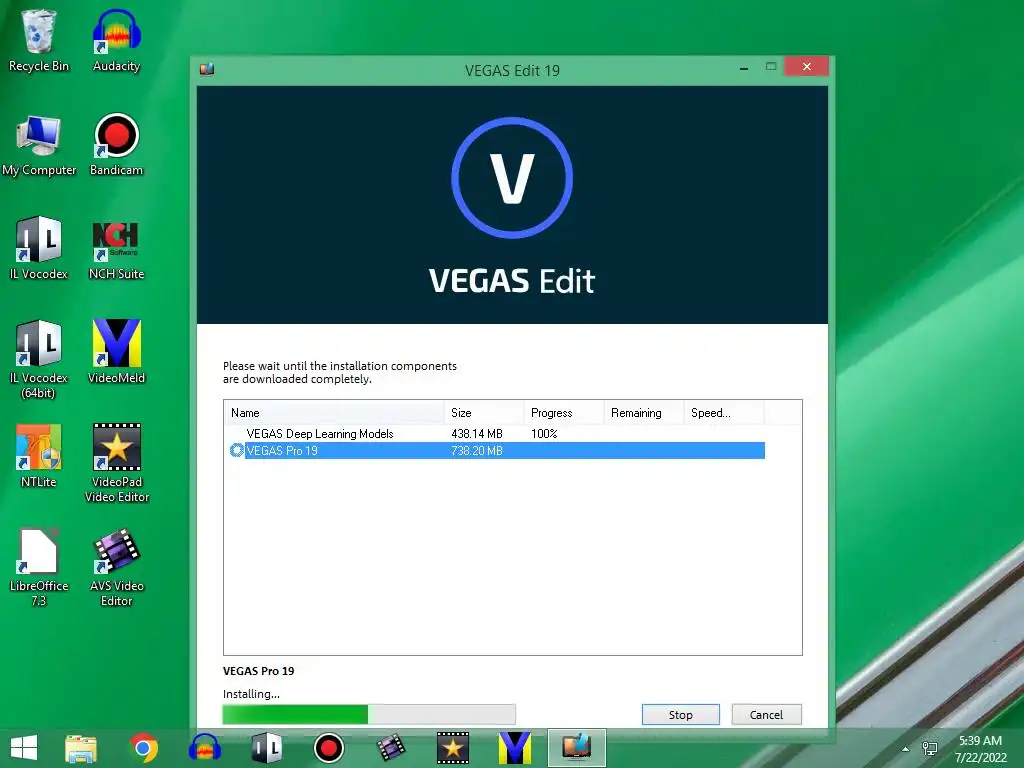Open VideoMeld in the taskbar
Screen dimensions: 1024x768
click(515, 748)
